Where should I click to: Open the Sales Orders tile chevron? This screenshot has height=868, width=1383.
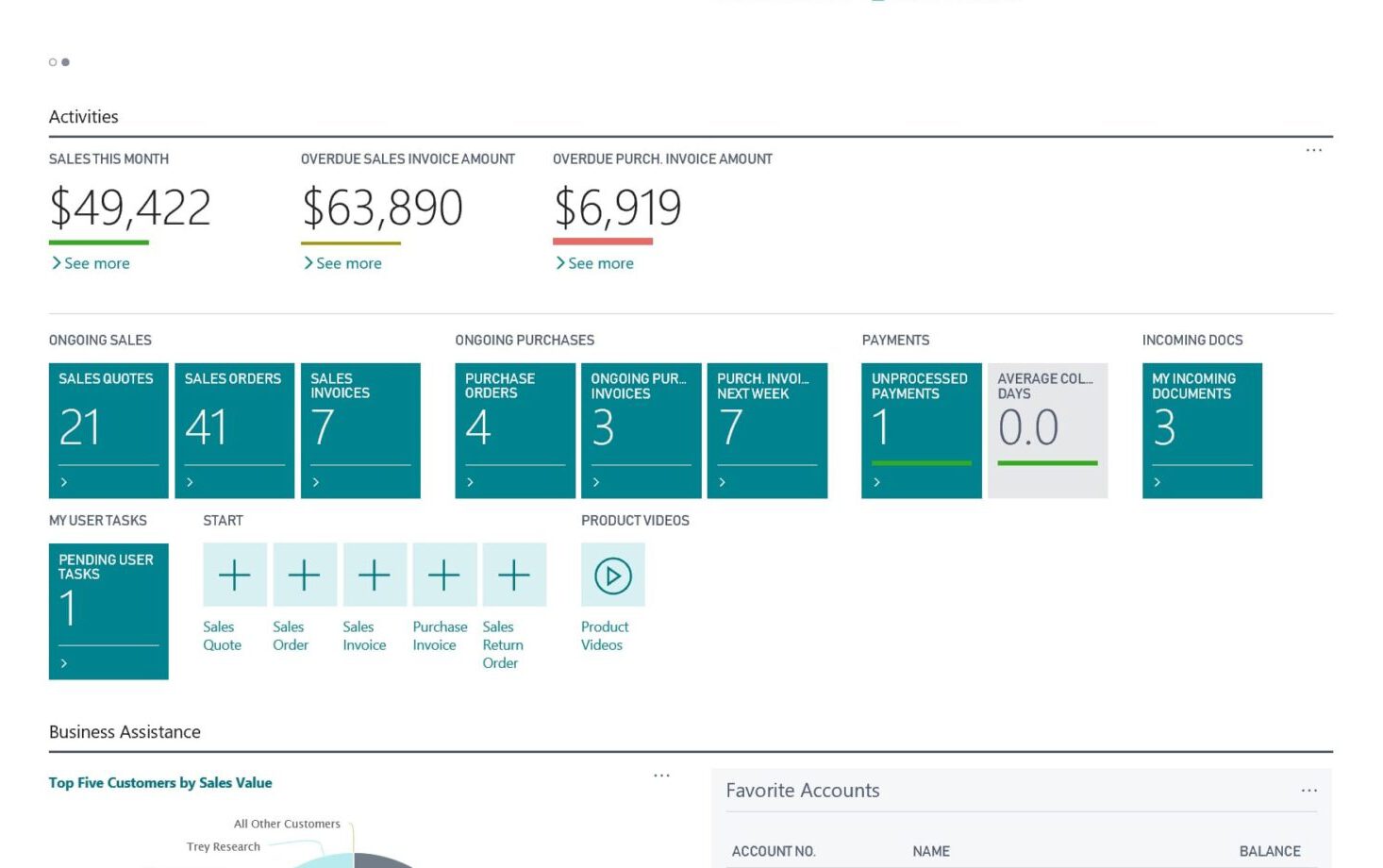tap(190, 482)
